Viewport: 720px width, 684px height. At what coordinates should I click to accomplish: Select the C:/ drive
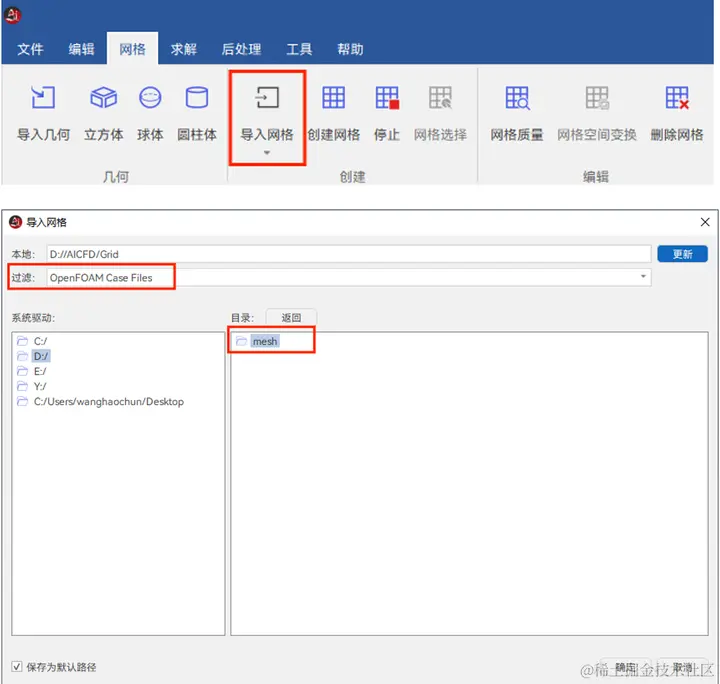(40, 341)
